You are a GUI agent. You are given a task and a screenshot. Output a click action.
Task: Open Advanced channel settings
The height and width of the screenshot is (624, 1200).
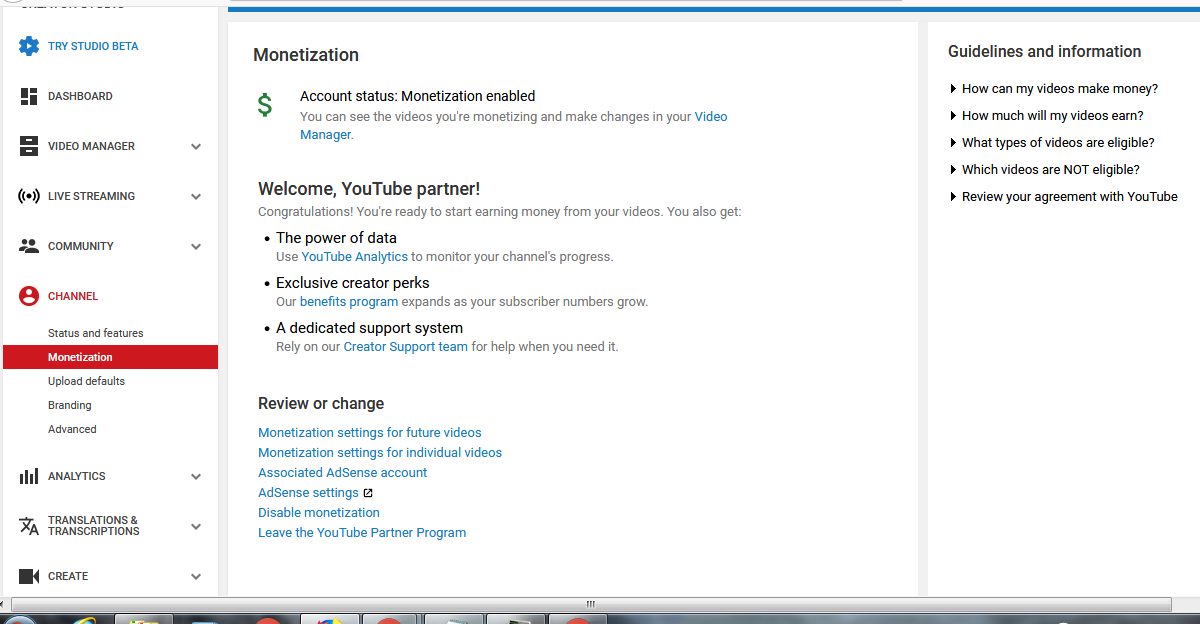72,429
